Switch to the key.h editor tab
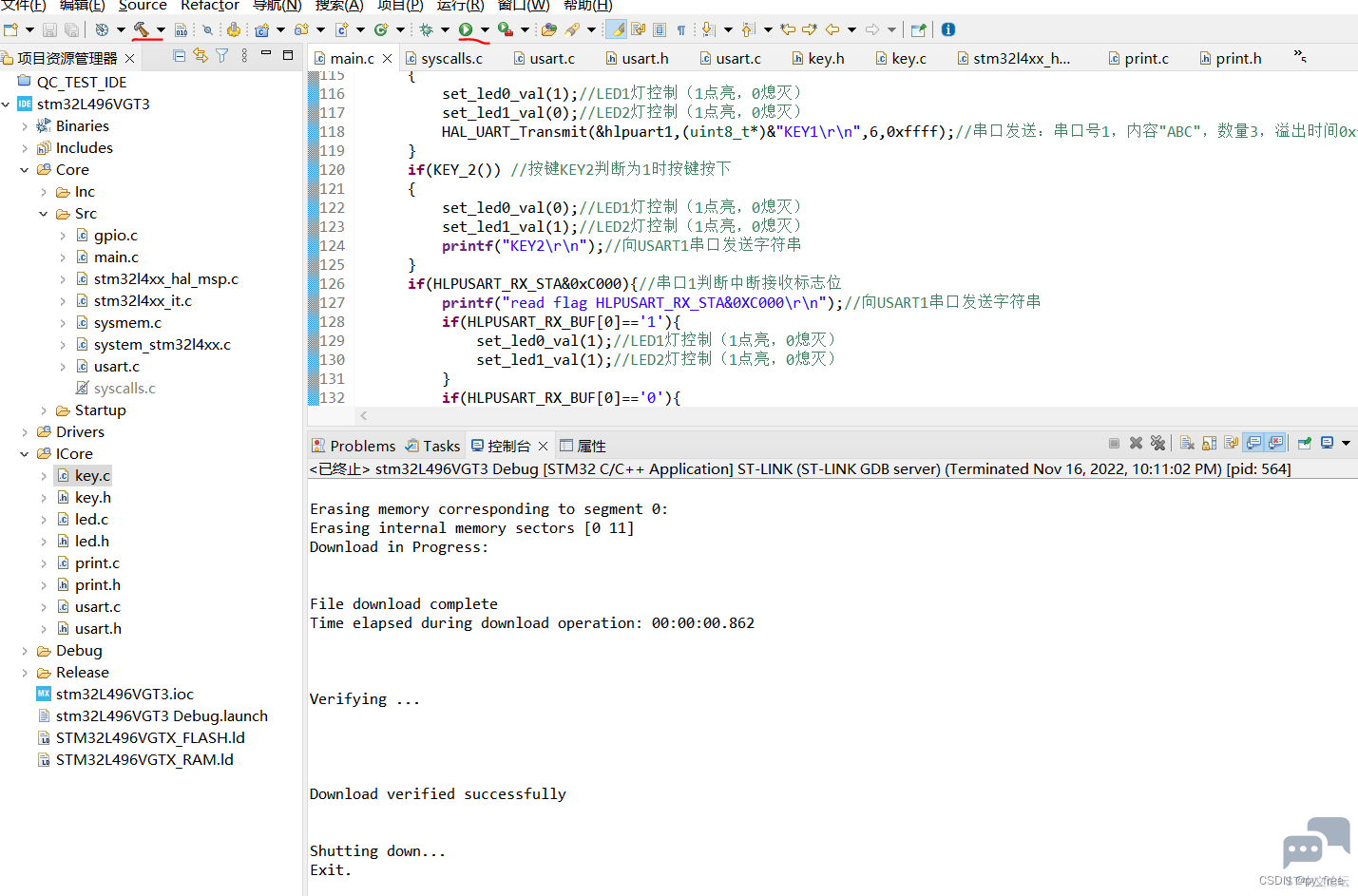The height and width of the screenshot is (896, 1358). tap(818, 58)
